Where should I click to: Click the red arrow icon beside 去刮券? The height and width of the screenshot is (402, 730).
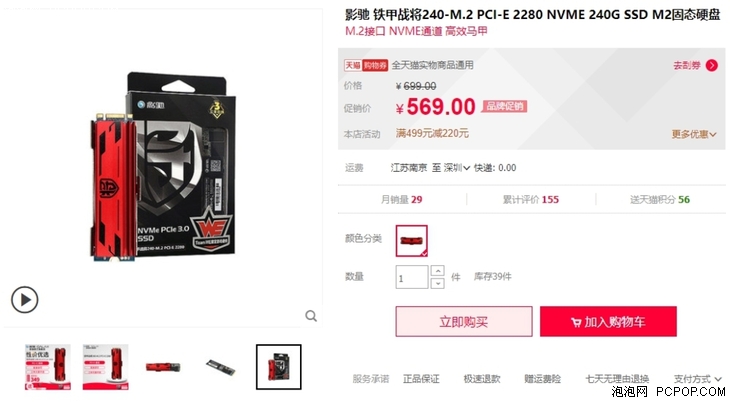(x=711, y=65)
